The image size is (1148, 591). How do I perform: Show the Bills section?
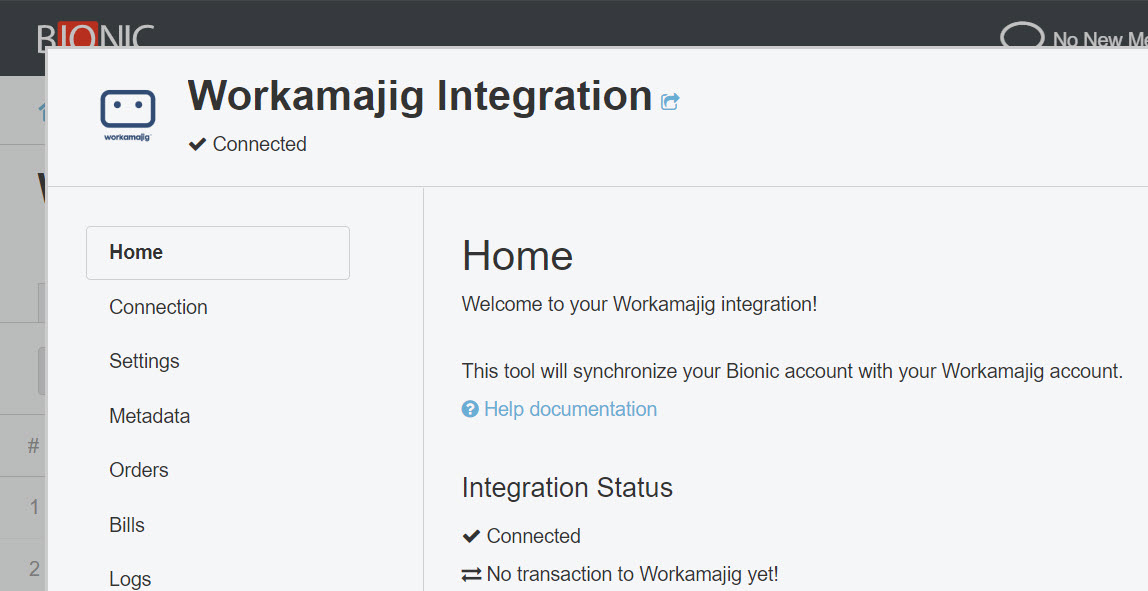[x=127, y=525]
